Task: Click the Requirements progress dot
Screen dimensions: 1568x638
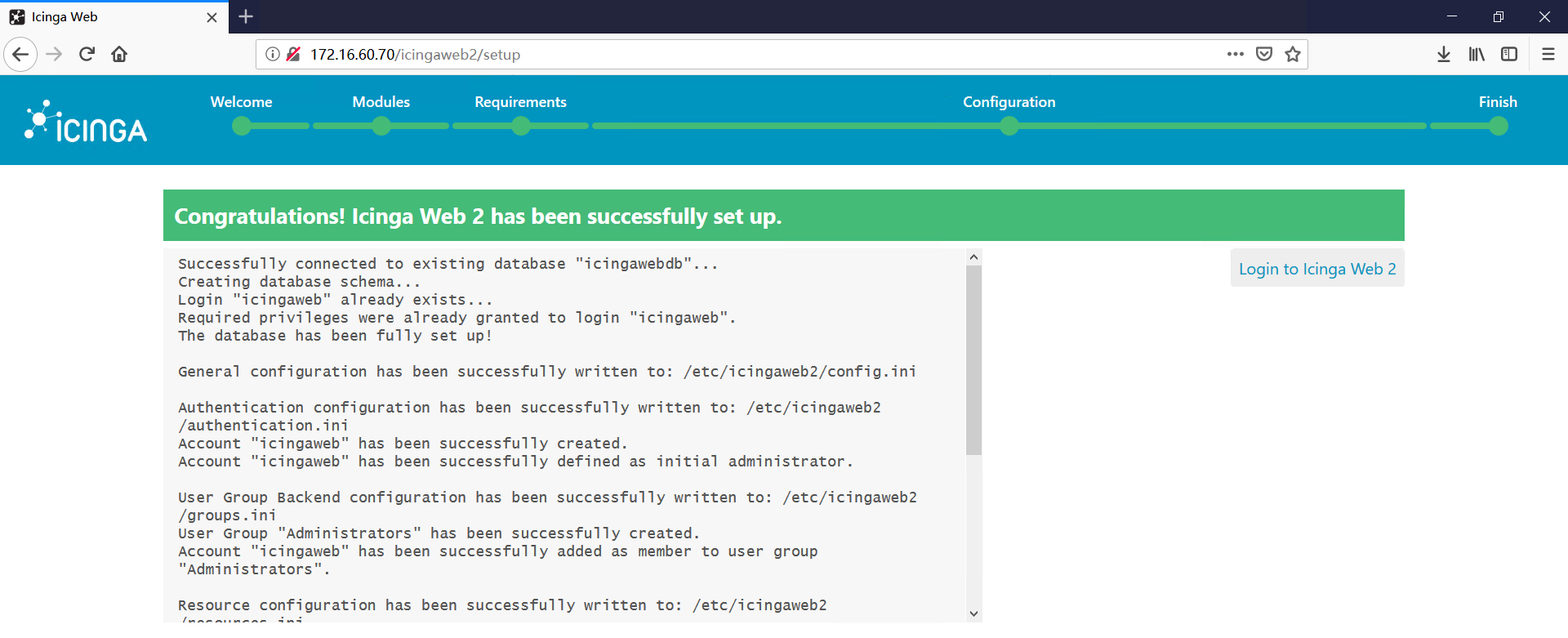Action: pos(521,126)
